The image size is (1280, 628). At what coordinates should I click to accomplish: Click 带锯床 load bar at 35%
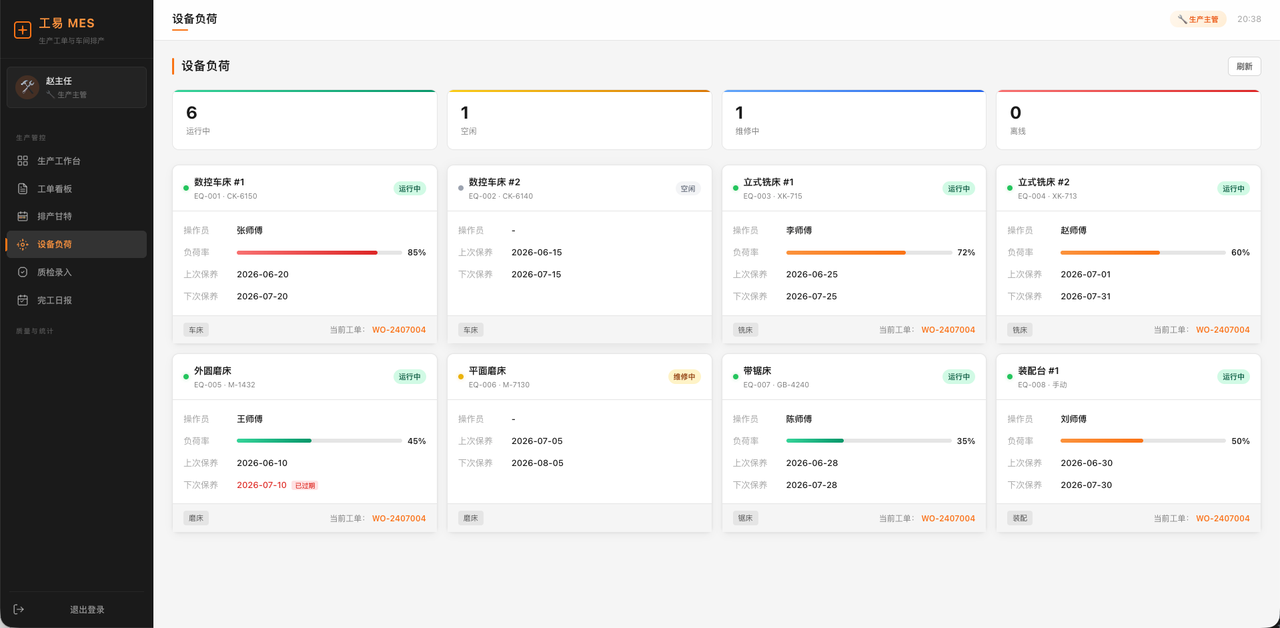point(869,441)
